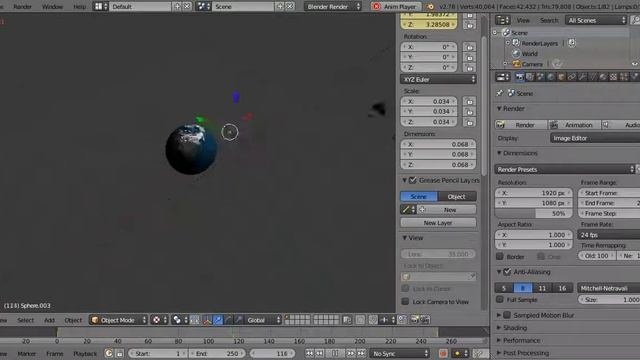Open the Material properties tab icon
This screenshot has width=640, height=360.
coord(603,77)
